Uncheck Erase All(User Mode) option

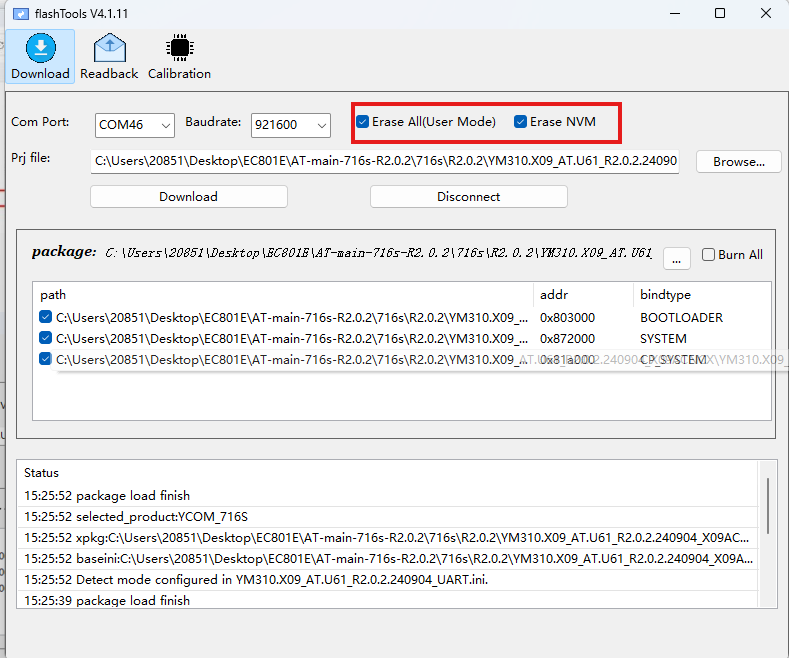pyautogui.click(x=363, y=122)
